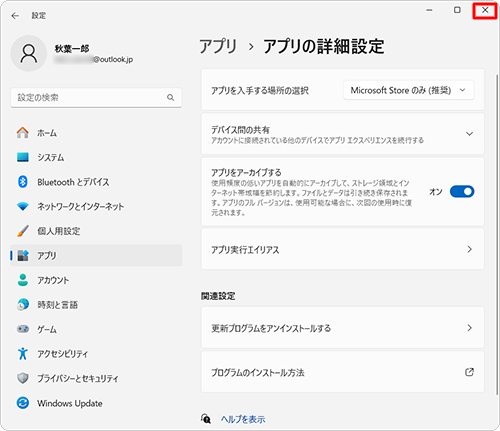Viewport: 500px width, 431px height.
Task: Select the アクセシビリティ figure icon
Action: 23,354
